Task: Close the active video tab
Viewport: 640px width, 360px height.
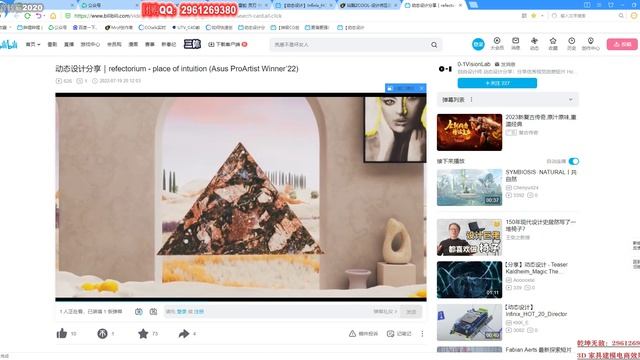Action: click(460, 5)
